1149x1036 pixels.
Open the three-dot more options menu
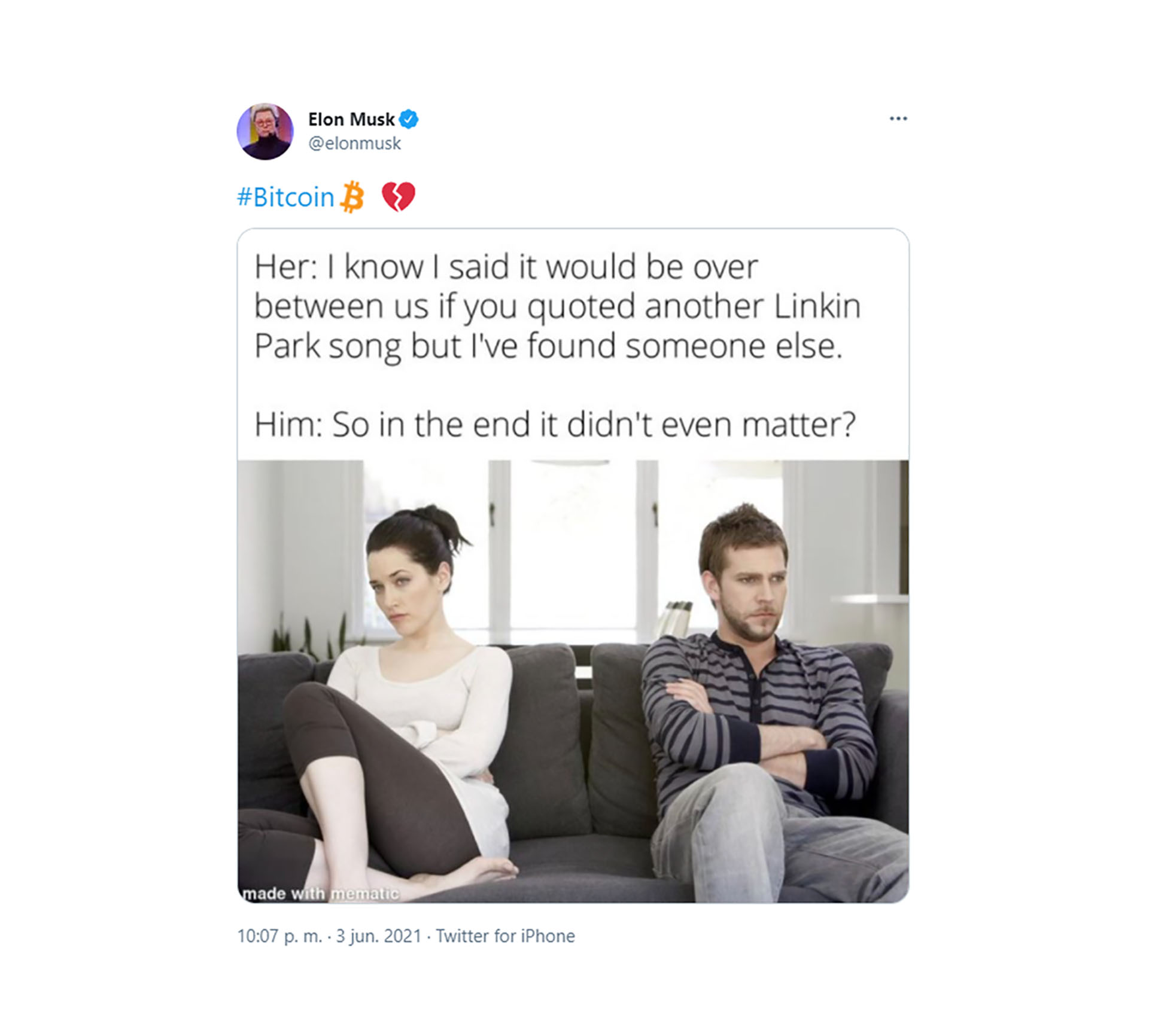click(898, 118)
